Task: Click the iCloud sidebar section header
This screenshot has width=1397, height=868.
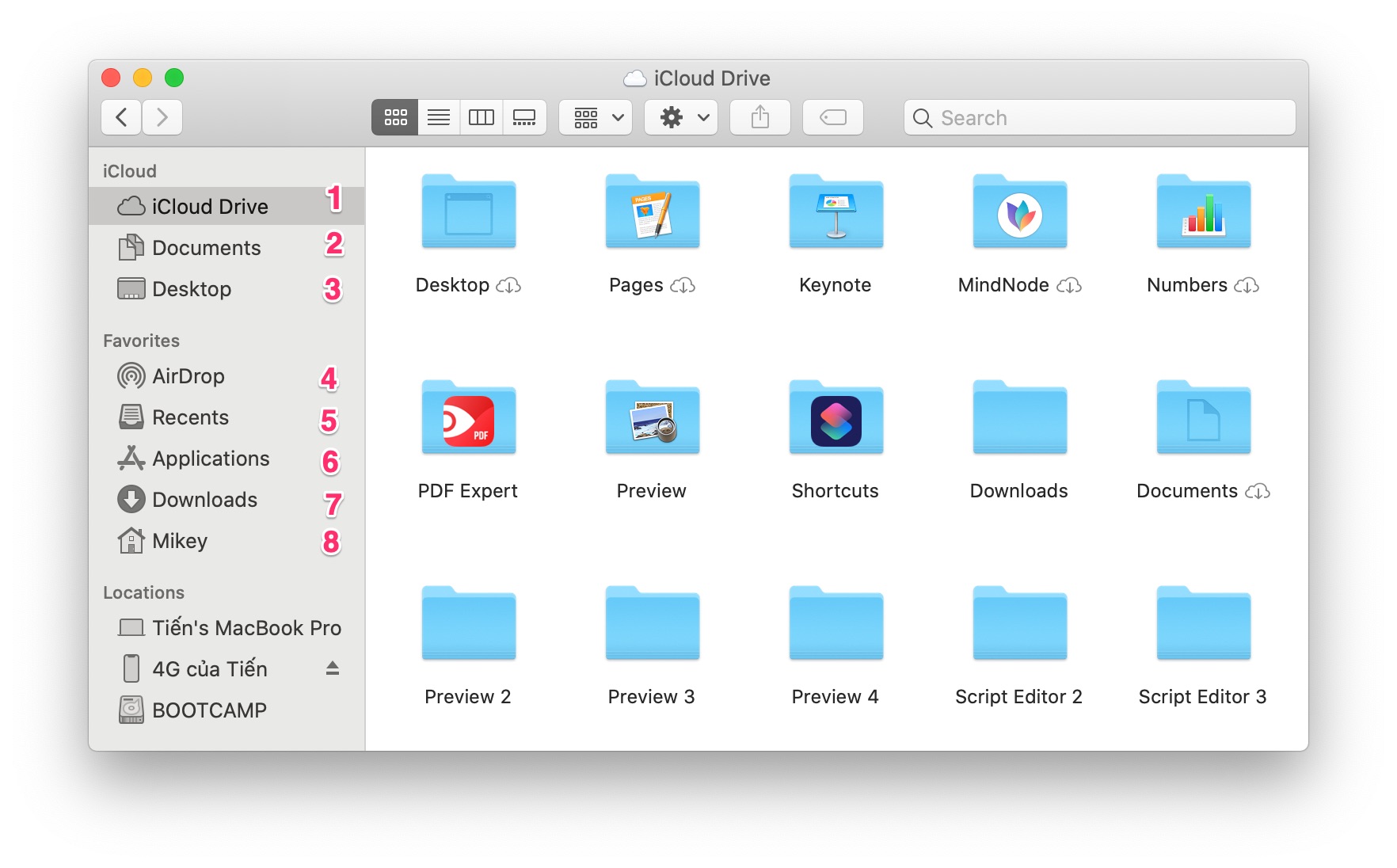Action: click(130, 171)
